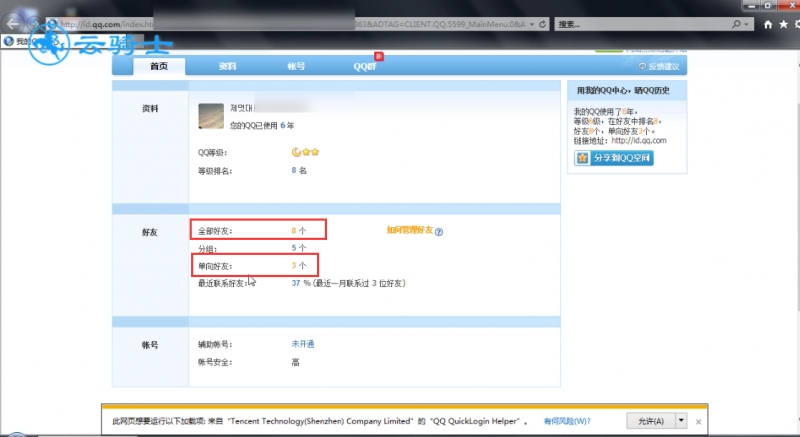Viewport: 800px width, 437px height.
Task: Click the search magnifier icon
Action: pyautogui.click(x=736, y=24)
